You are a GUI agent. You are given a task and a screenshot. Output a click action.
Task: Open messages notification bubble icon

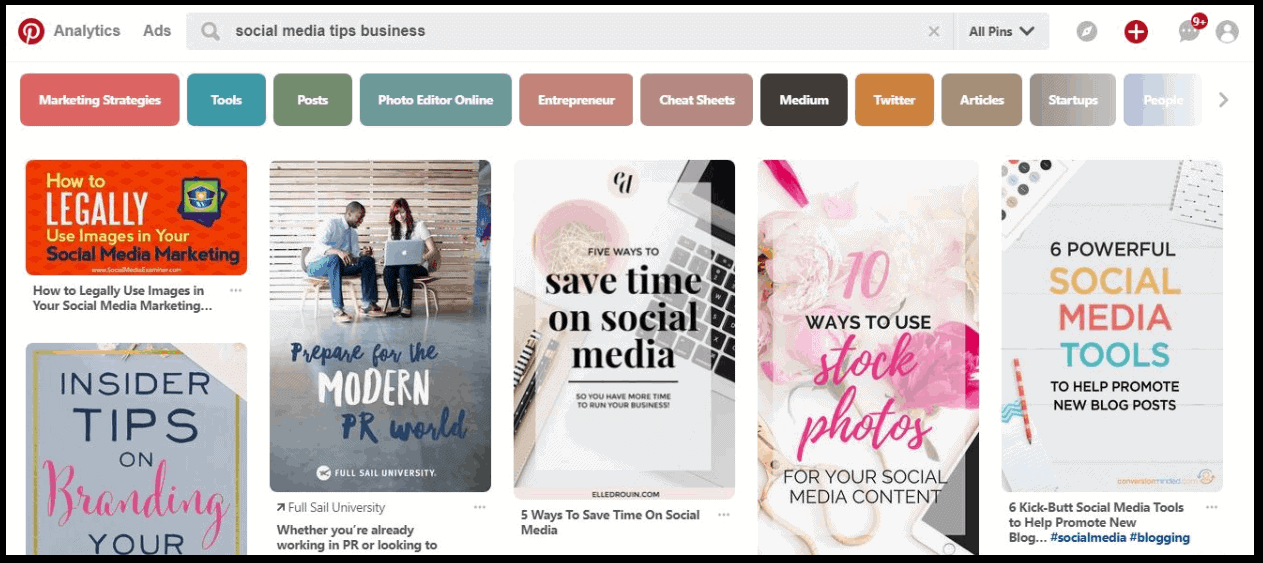pyautogui.click(x=1189, y=32)
